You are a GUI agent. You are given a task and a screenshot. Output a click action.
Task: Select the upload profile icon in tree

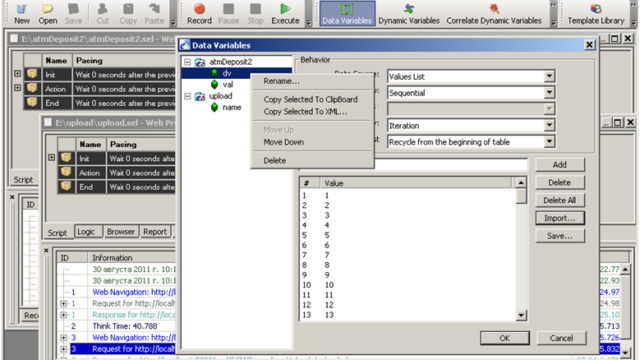coord(200,96)
